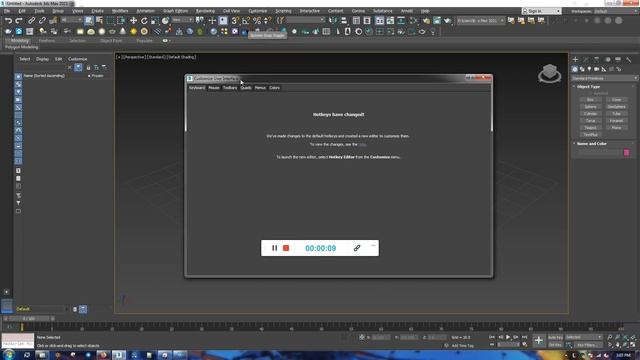Toggle Window/Crossing selection mode
The width and height of the screenshot is (640, 360).
pos(121,20)
